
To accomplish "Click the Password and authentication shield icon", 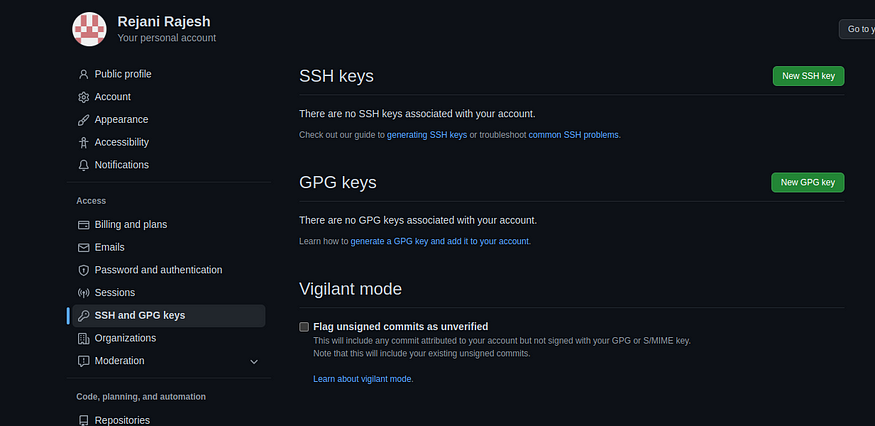I will click(83, 270).
